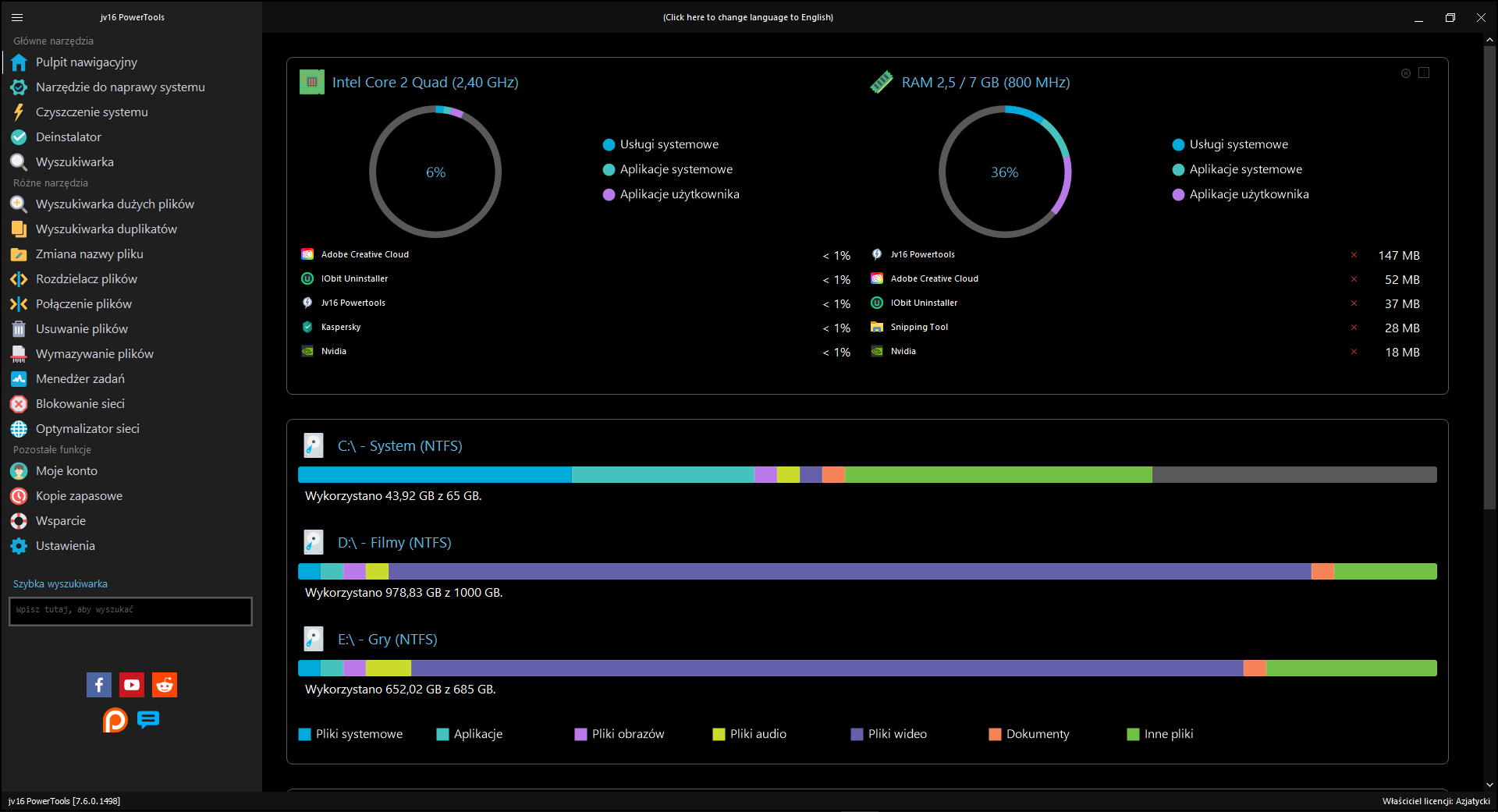Click the drive icon next to E:\ Gry
Viewport: 1498px width, 812px height.
click(314, 639)
